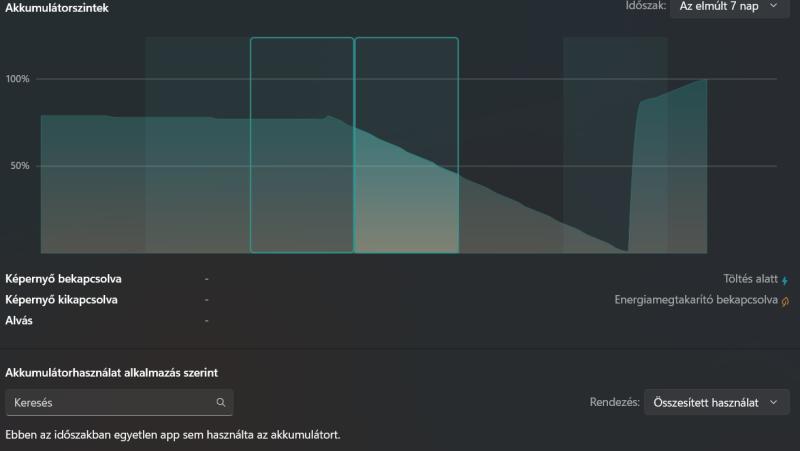Click the energy saver leaf legend icon
Image resolution: width=800 pixels, height=451 pixels.
[785, 300]
